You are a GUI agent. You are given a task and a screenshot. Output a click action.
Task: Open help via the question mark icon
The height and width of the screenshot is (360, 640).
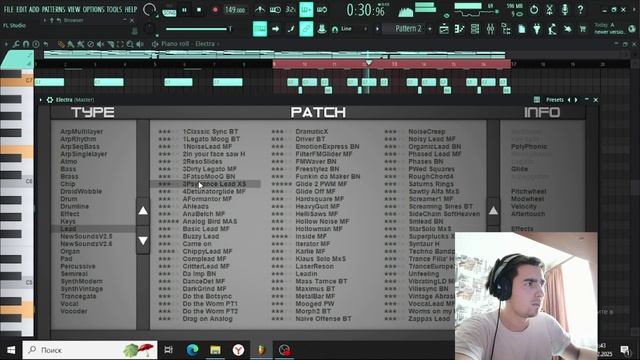click(580, 9)
